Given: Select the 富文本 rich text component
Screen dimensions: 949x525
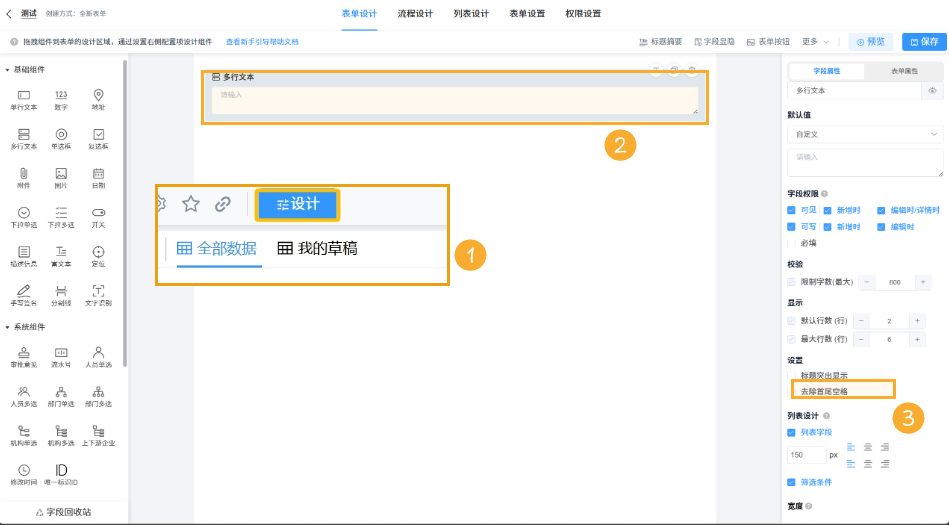Looking at the screenshot, I should (61, 257).
